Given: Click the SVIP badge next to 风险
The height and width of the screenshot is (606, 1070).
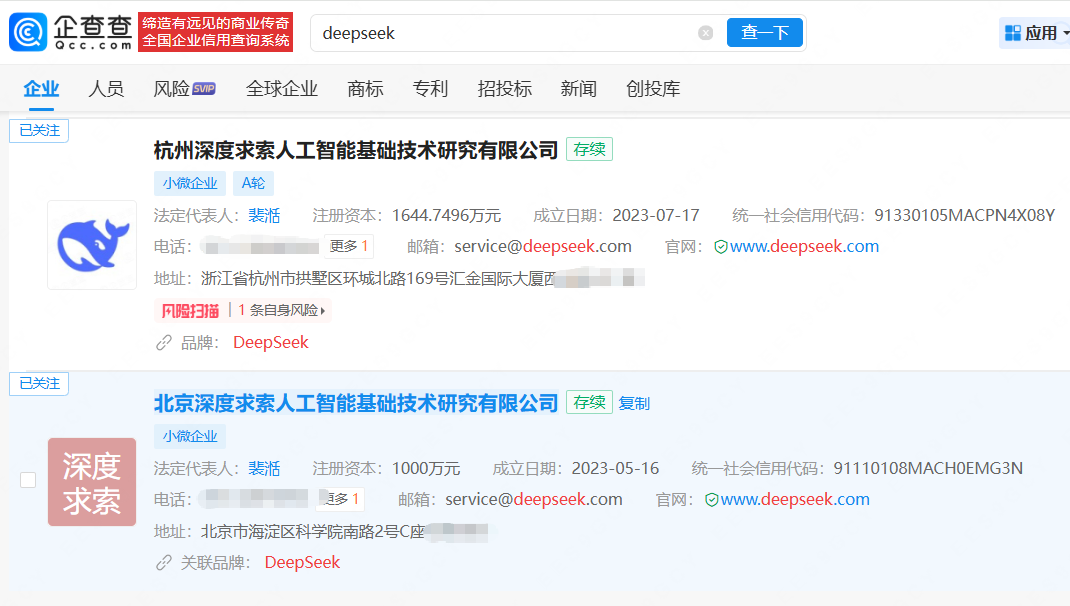Looking at the screenshot, I should click(x=204, y=89).
